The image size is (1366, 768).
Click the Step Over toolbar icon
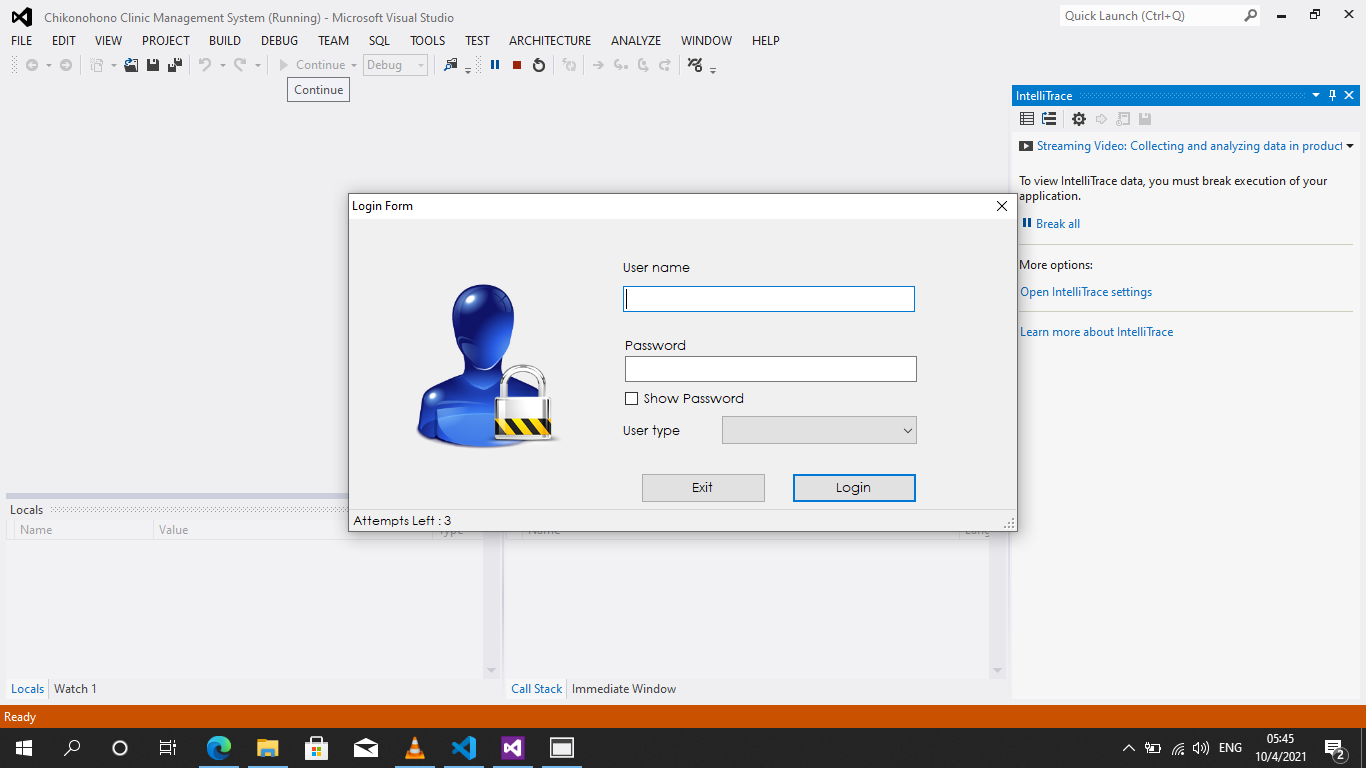642,65
